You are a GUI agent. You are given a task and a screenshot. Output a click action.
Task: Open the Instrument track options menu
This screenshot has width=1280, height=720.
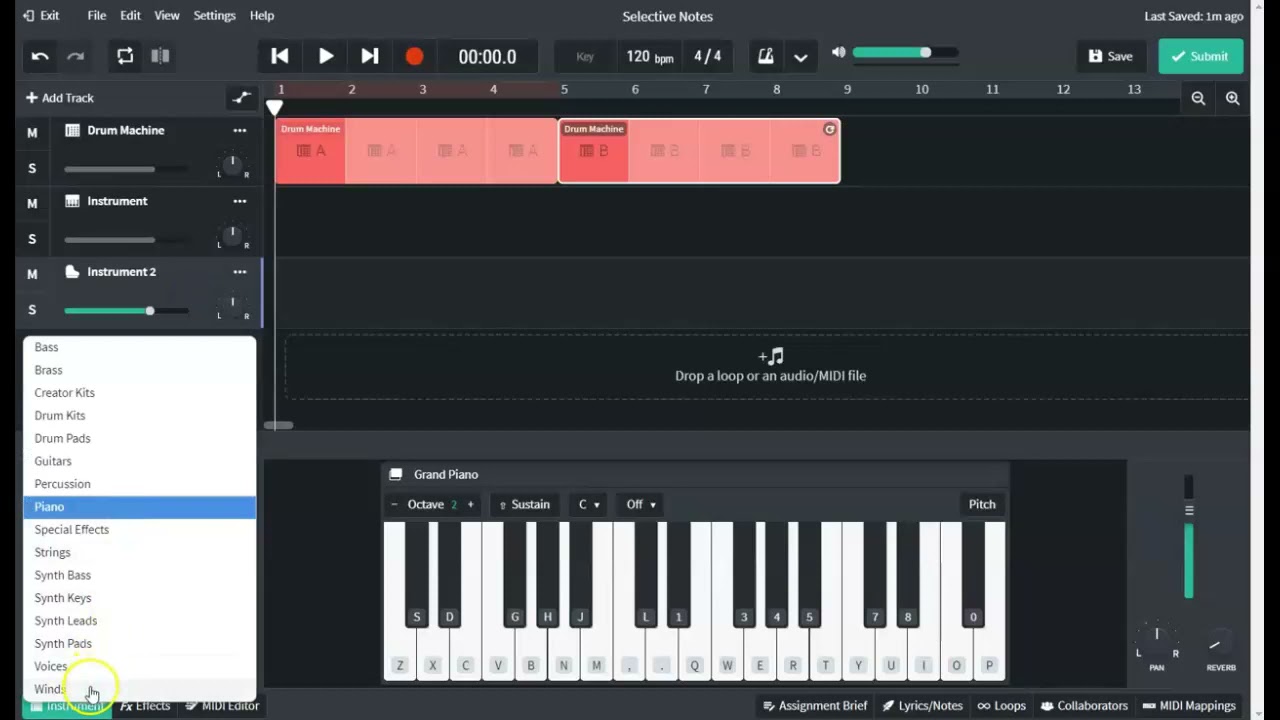point(240,201)
